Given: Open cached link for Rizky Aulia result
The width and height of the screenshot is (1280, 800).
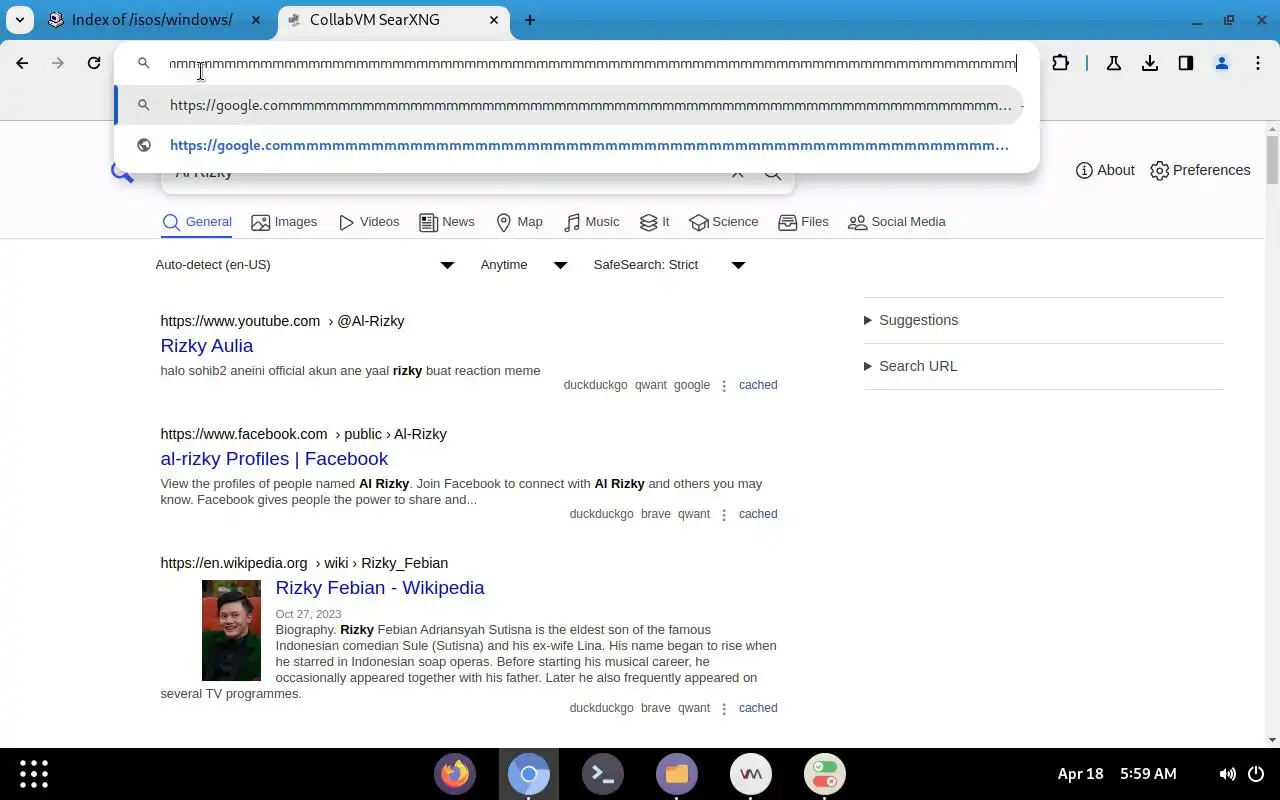Looking at the screenshot, I should pos(758,385).
